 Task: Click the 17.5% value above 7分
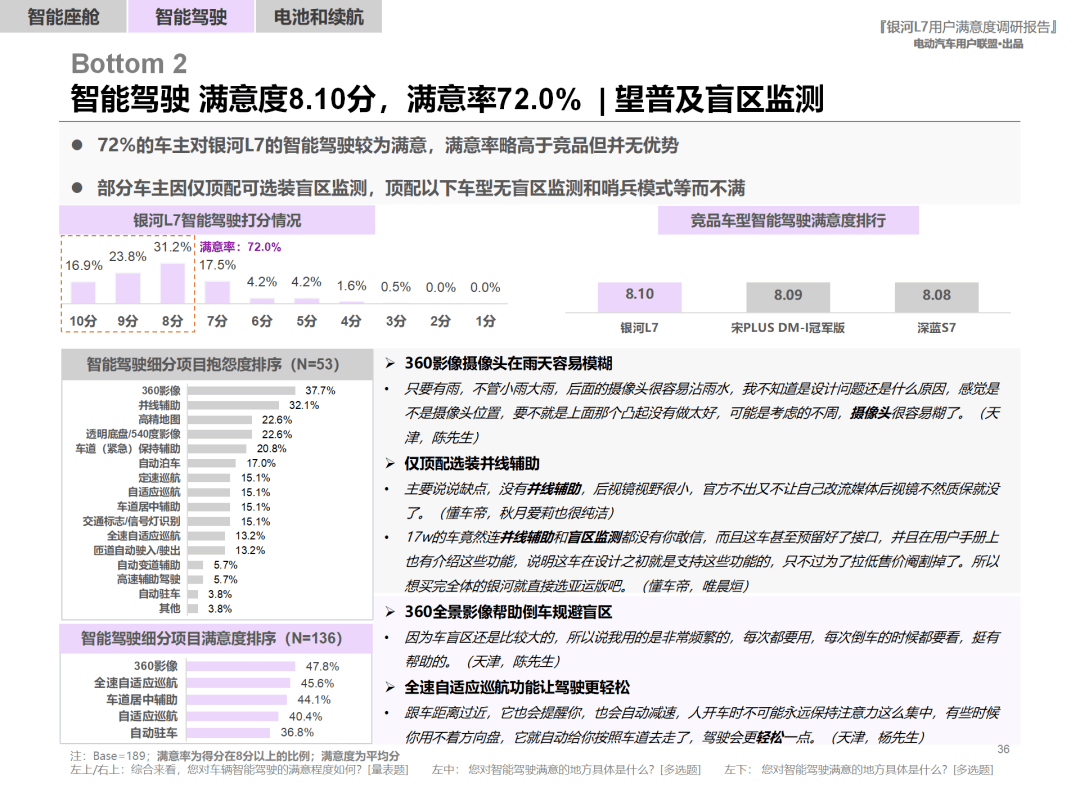[x=218, y=264]
